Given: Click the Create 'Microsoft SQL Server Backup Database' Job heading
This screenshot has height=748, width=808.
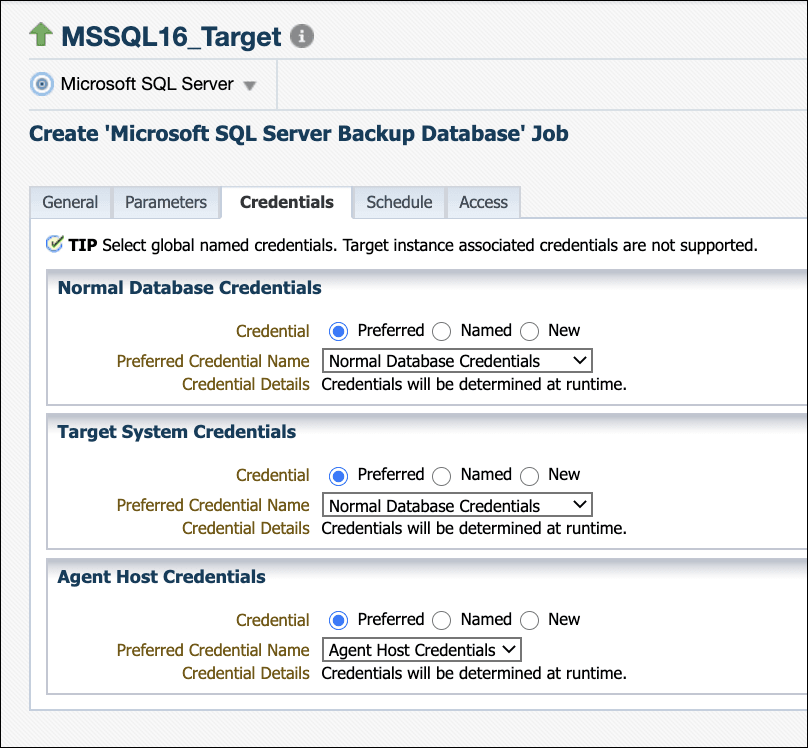Looking at the screenshot, I should [299, 133].
